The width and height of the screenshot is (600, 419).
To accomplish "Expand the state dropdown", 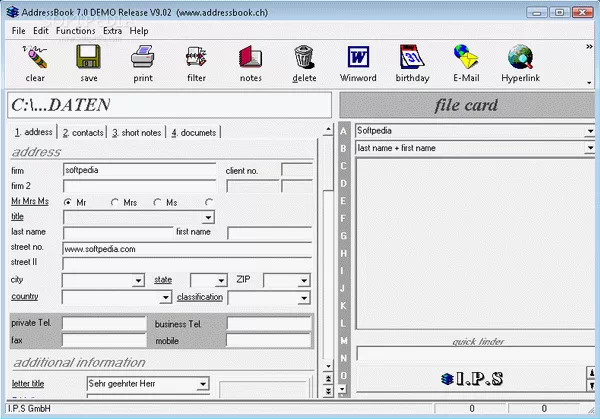I will [x=221, y=280].
